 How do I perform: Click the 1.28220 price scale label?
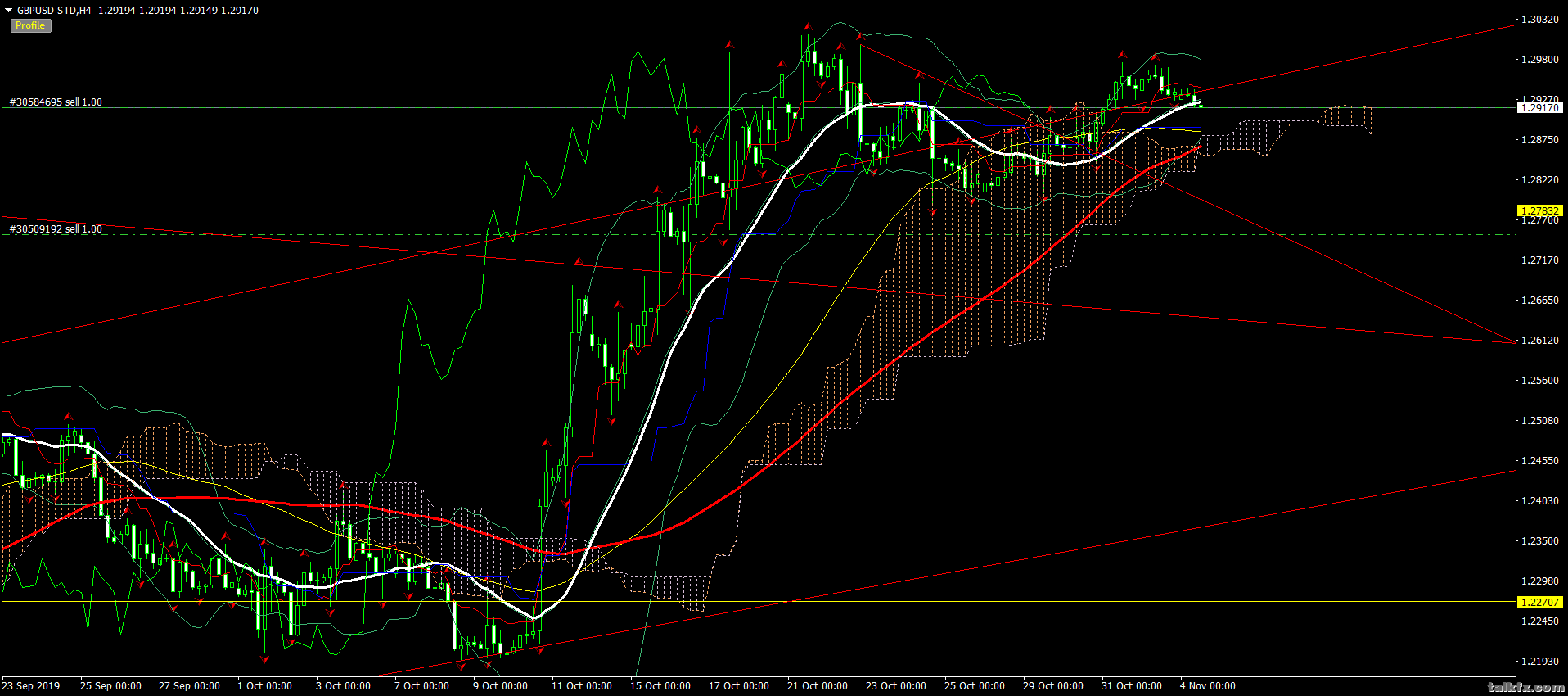(x=1539, y=179)
